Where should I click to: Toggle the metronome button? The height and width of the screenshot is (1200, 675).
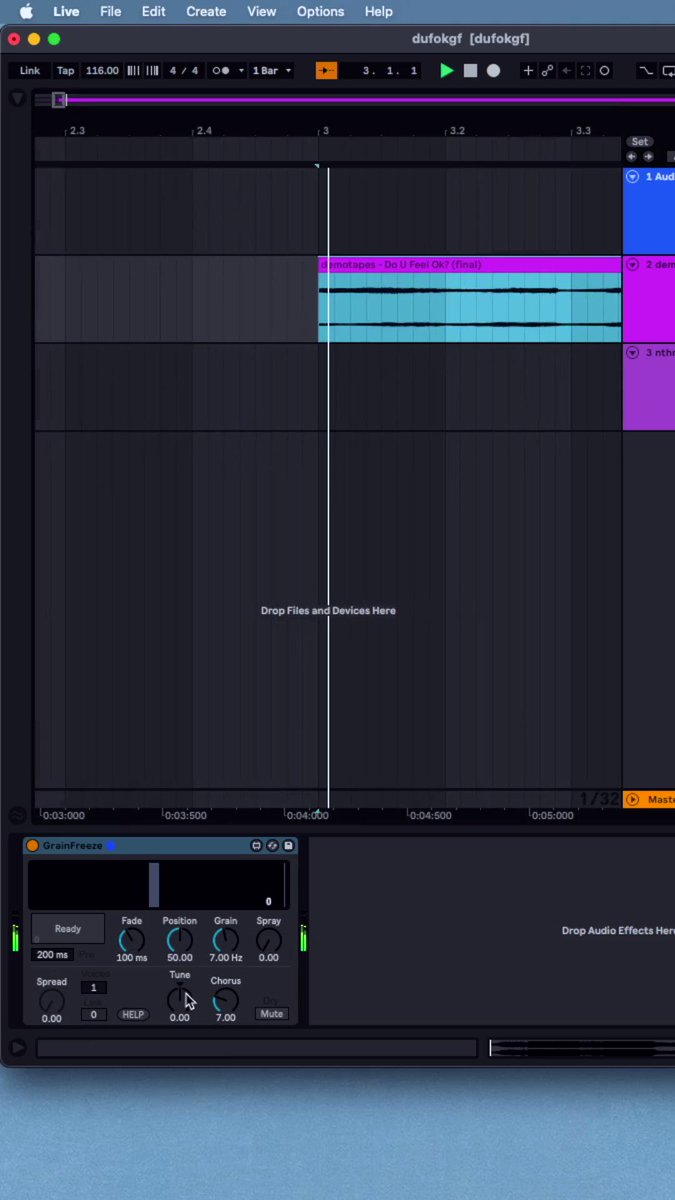221,71
